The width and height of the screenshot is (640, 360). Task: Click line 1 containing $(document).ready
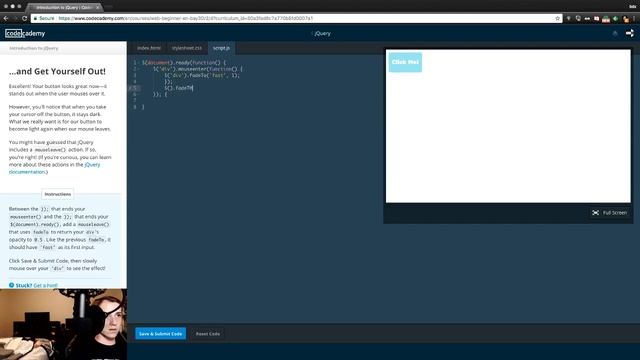[184, 63]
